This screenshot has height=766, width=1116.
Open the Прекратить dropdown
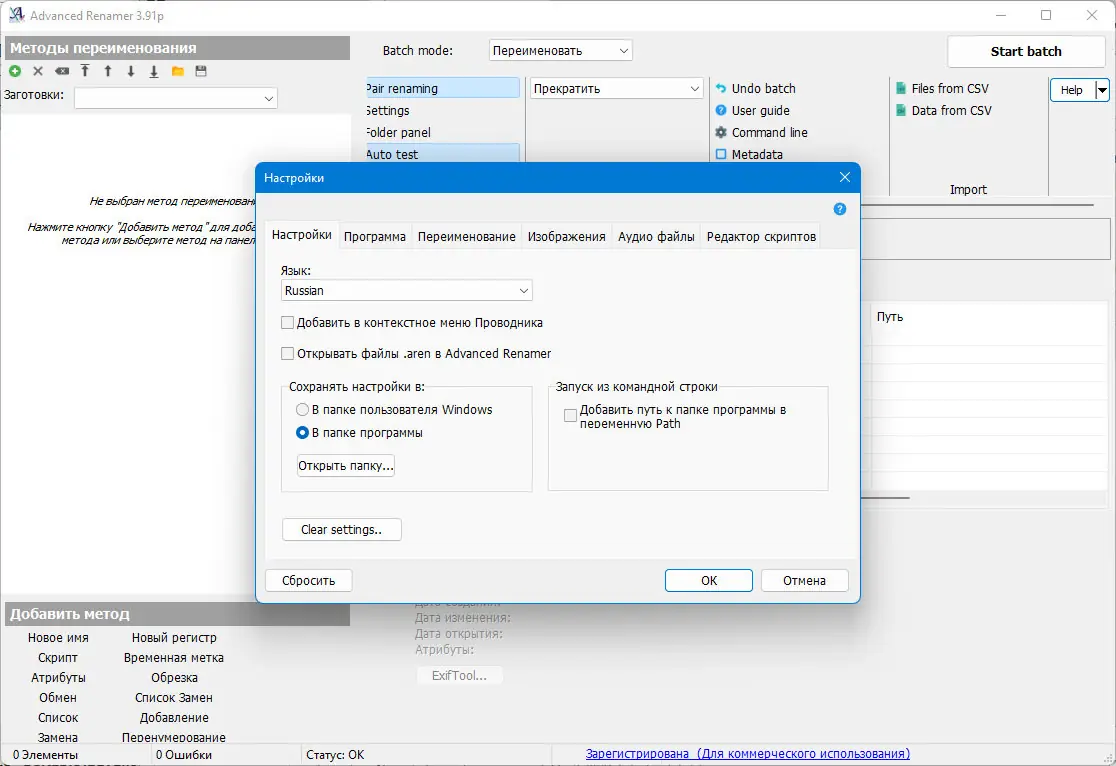click(616, 88)
